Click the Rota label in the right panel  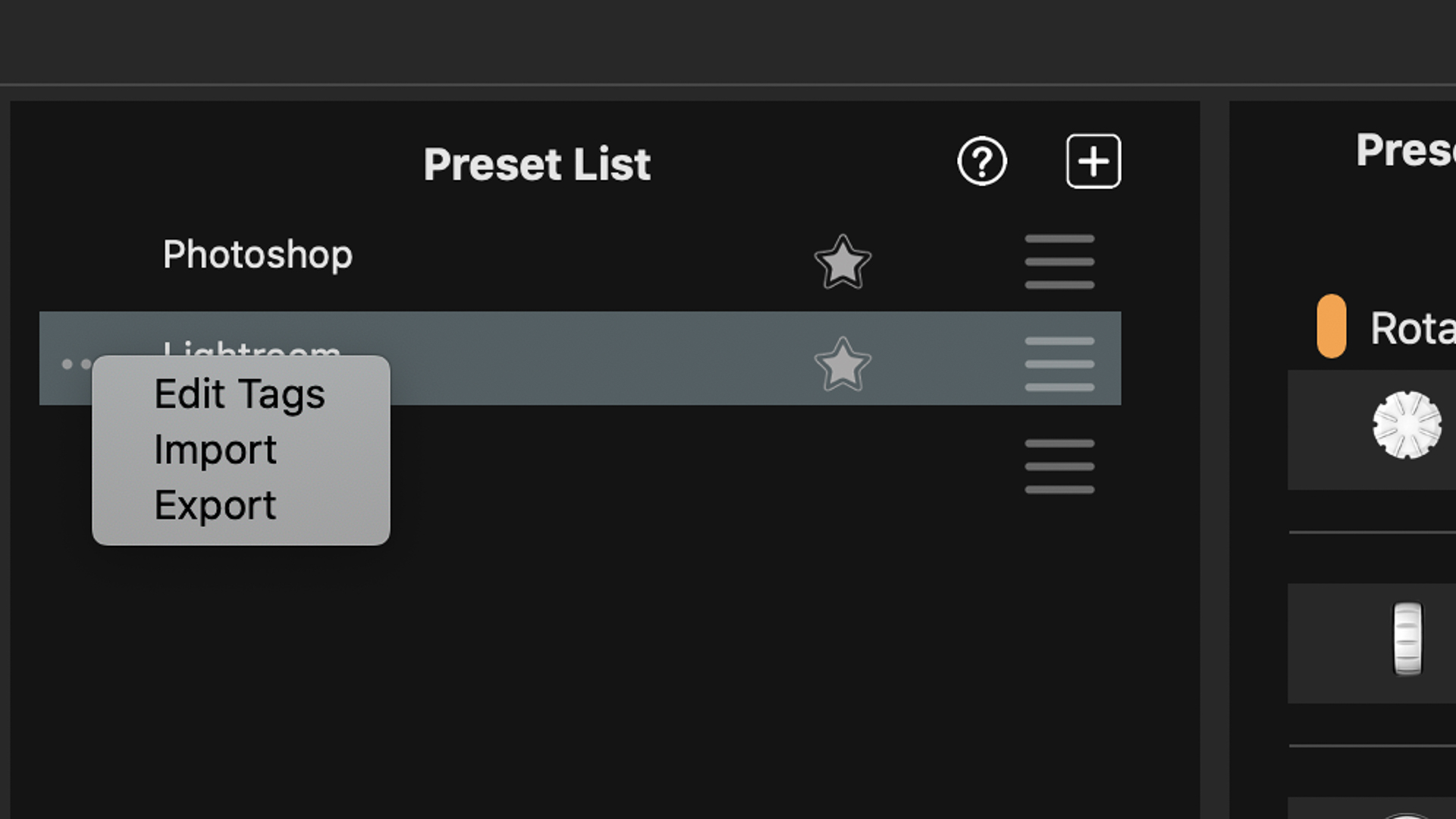1412,329
